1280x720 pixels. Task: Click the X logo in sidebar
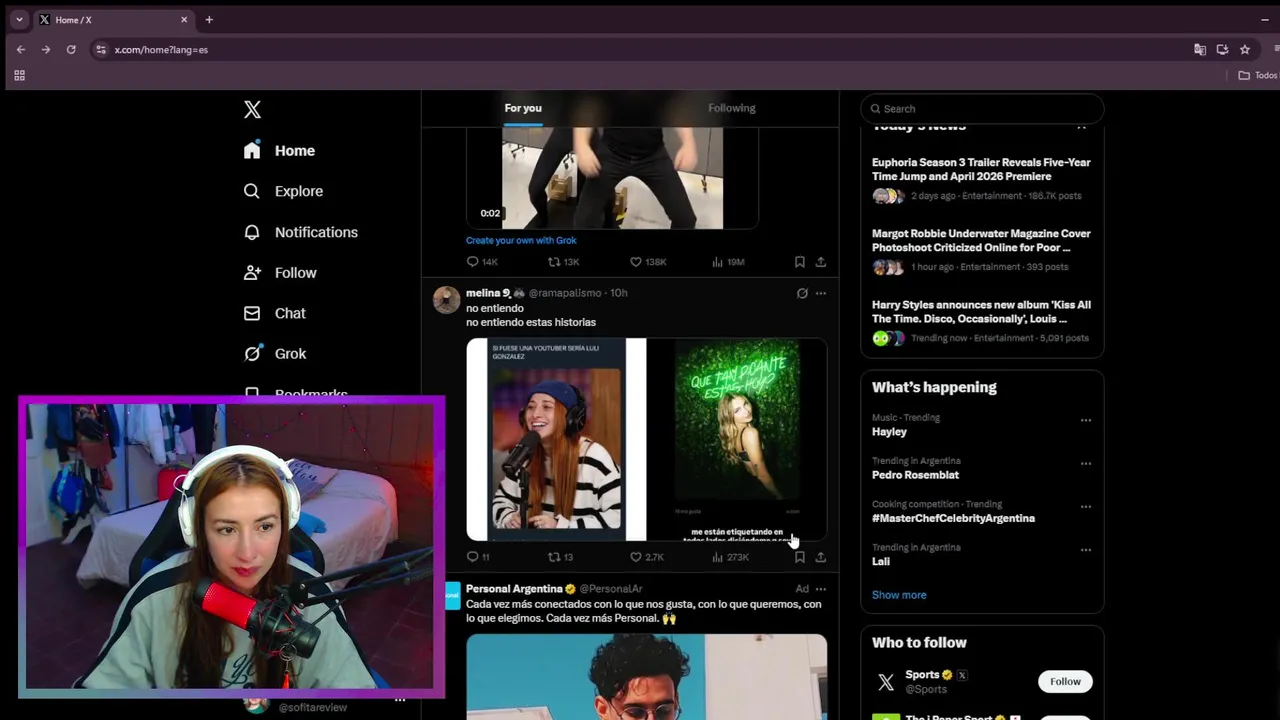click(252, 109)
